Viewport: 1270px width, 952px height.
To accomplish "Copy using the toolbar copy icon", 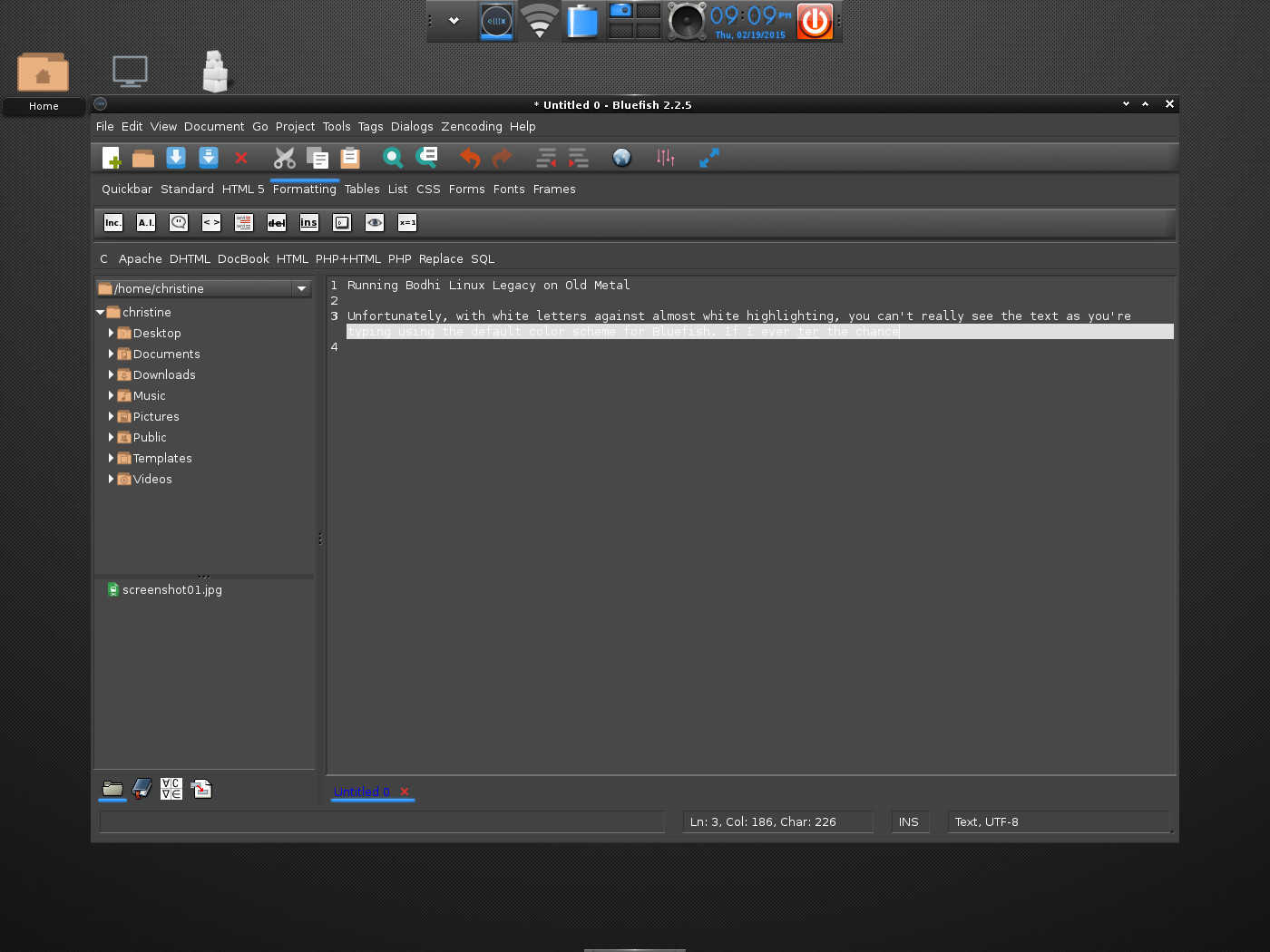I will 317,158.
